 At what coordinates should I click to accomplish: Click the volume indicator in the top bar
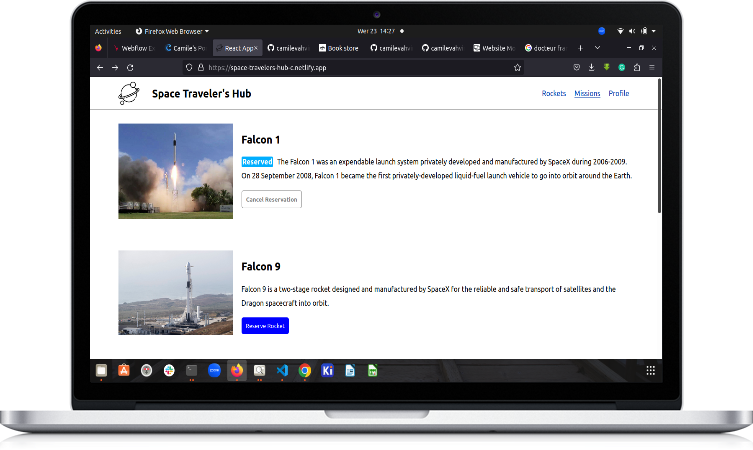632,31
